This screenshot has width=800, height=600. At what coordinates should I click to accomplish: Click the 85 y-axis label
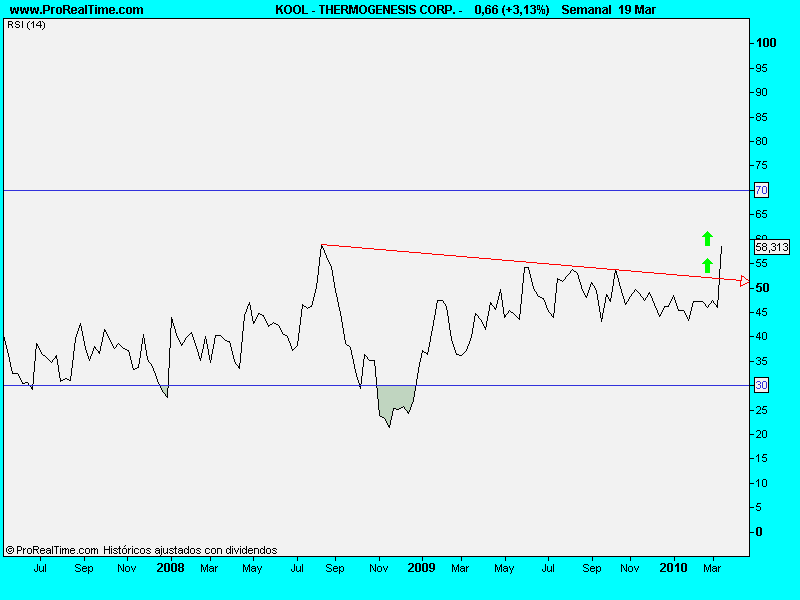[761, 117]
